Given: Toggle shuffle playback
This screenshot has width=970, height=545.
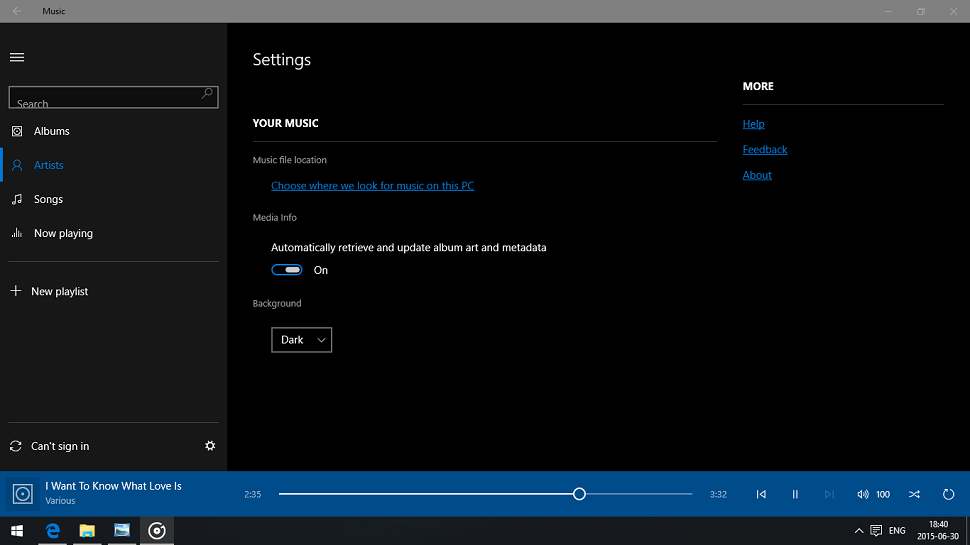Looking at the screenshot, I should coord(914,494).
